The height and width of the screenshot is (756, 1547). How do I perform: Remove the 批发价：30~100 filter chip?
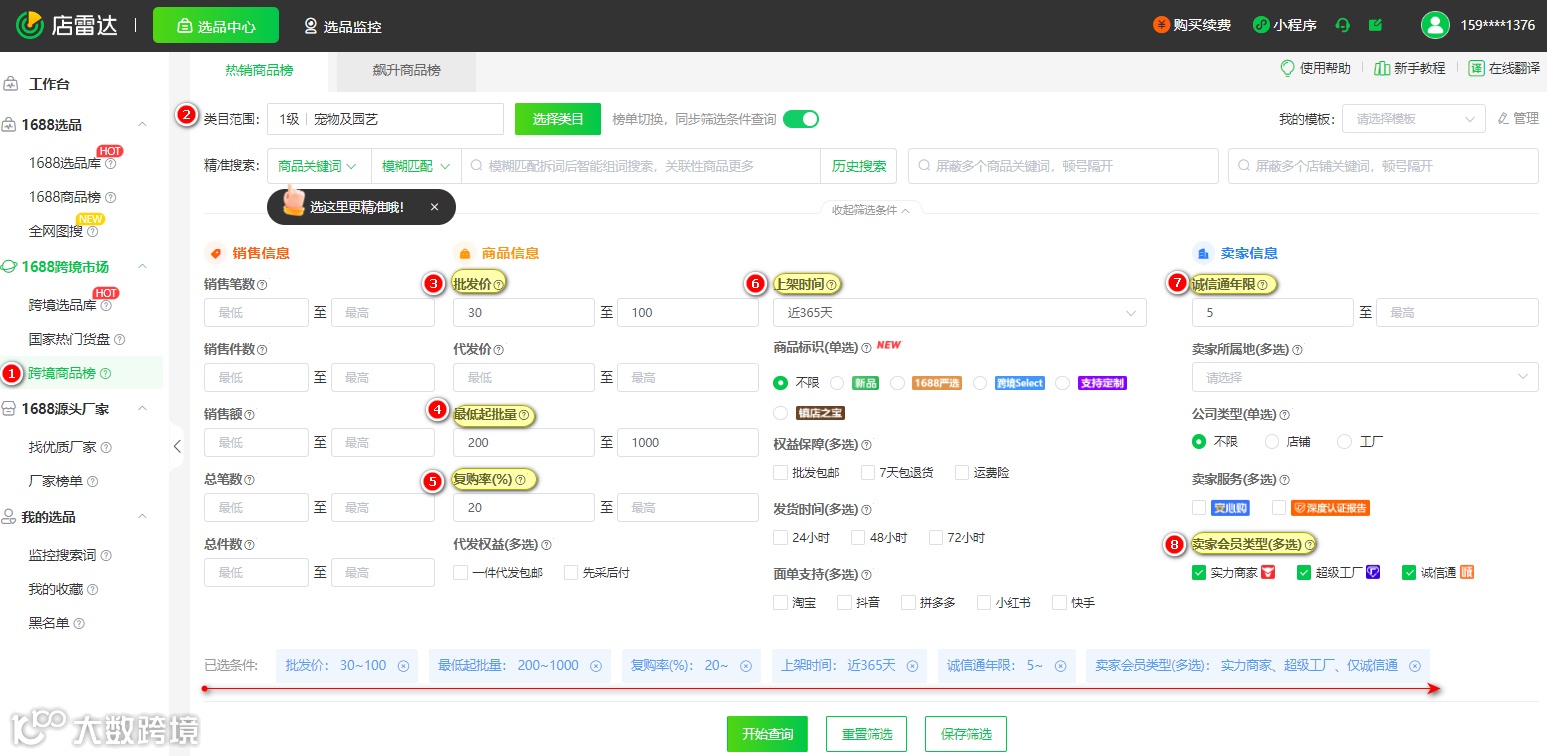[404, 666]
